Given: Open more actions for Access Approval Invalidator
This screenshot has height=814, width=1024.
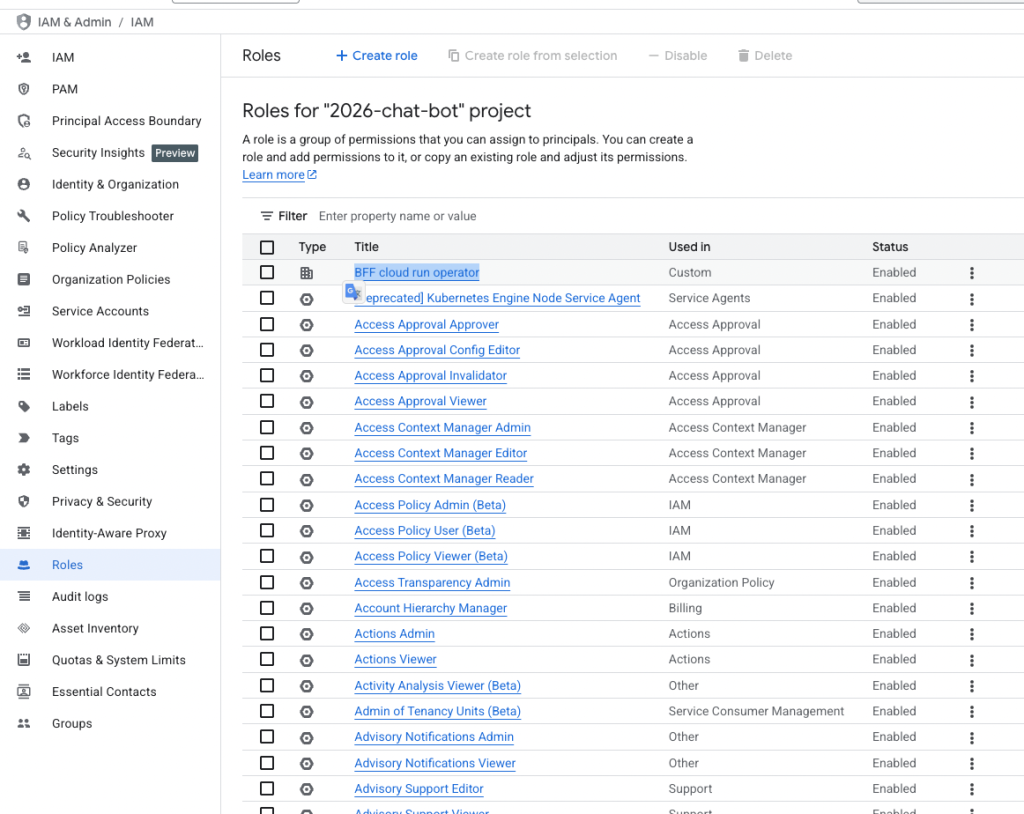Looking at the screenshot, I should coord(972,376).
